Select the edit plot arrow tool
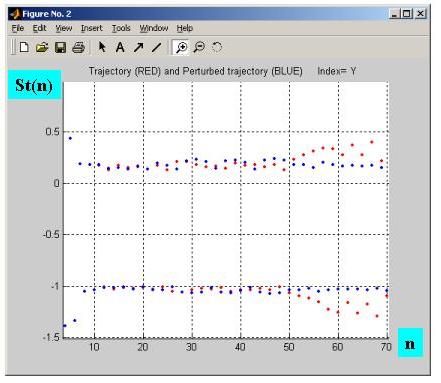 point(102,47)
